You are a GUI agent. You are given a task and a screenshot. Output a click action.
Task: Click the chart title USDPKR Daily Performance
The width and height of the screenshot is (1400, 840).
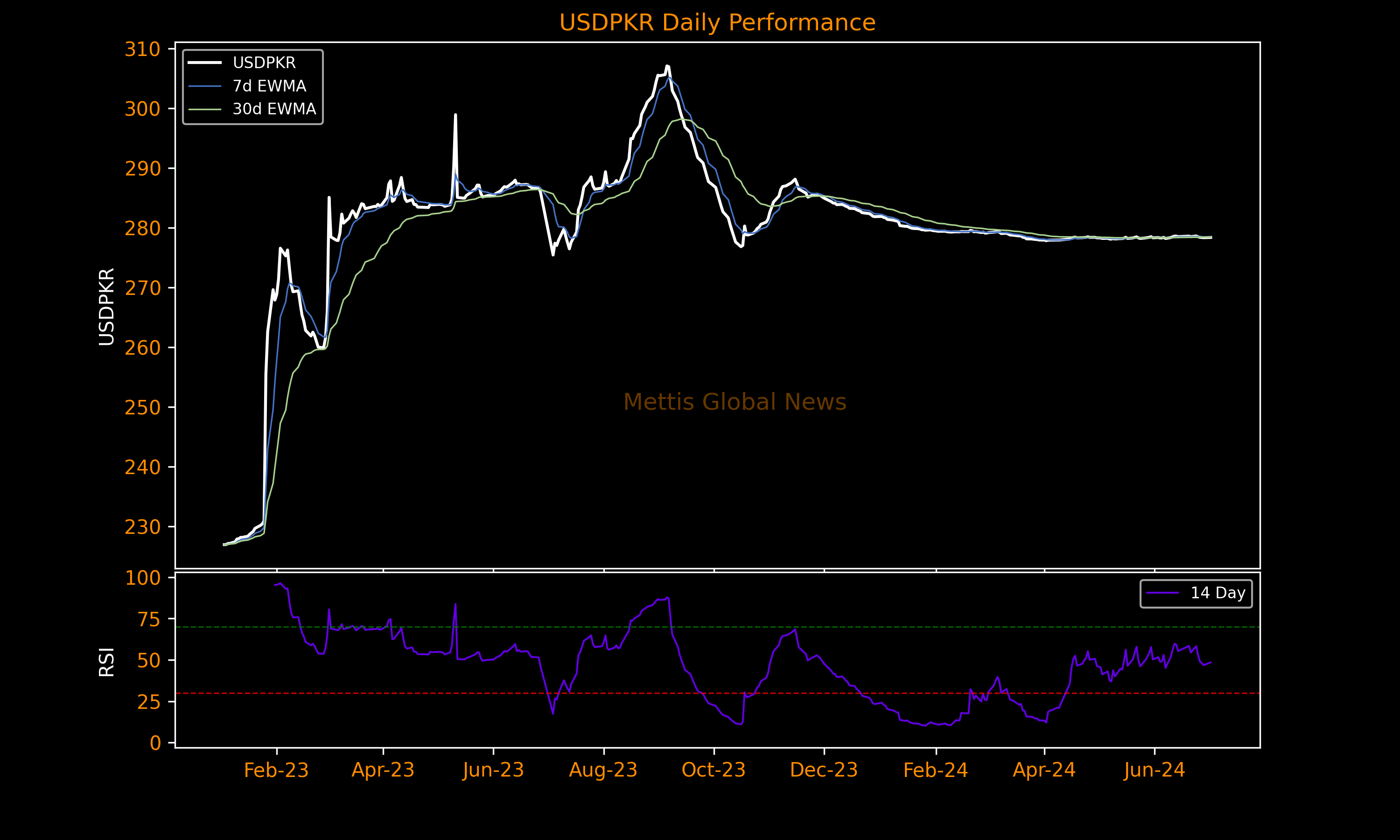pyautogui.click(x=717, y=23)
